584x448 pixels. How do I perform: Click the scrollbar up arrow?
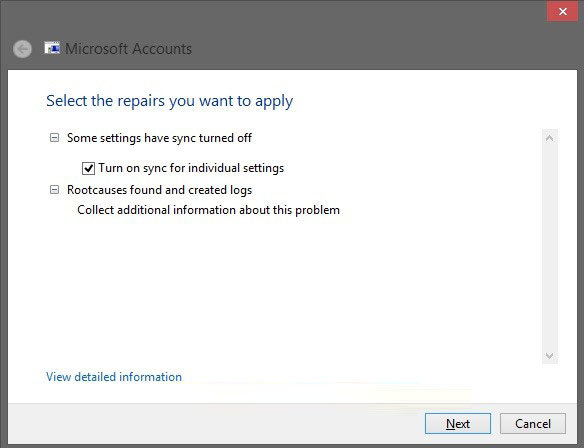click(550, 138)
